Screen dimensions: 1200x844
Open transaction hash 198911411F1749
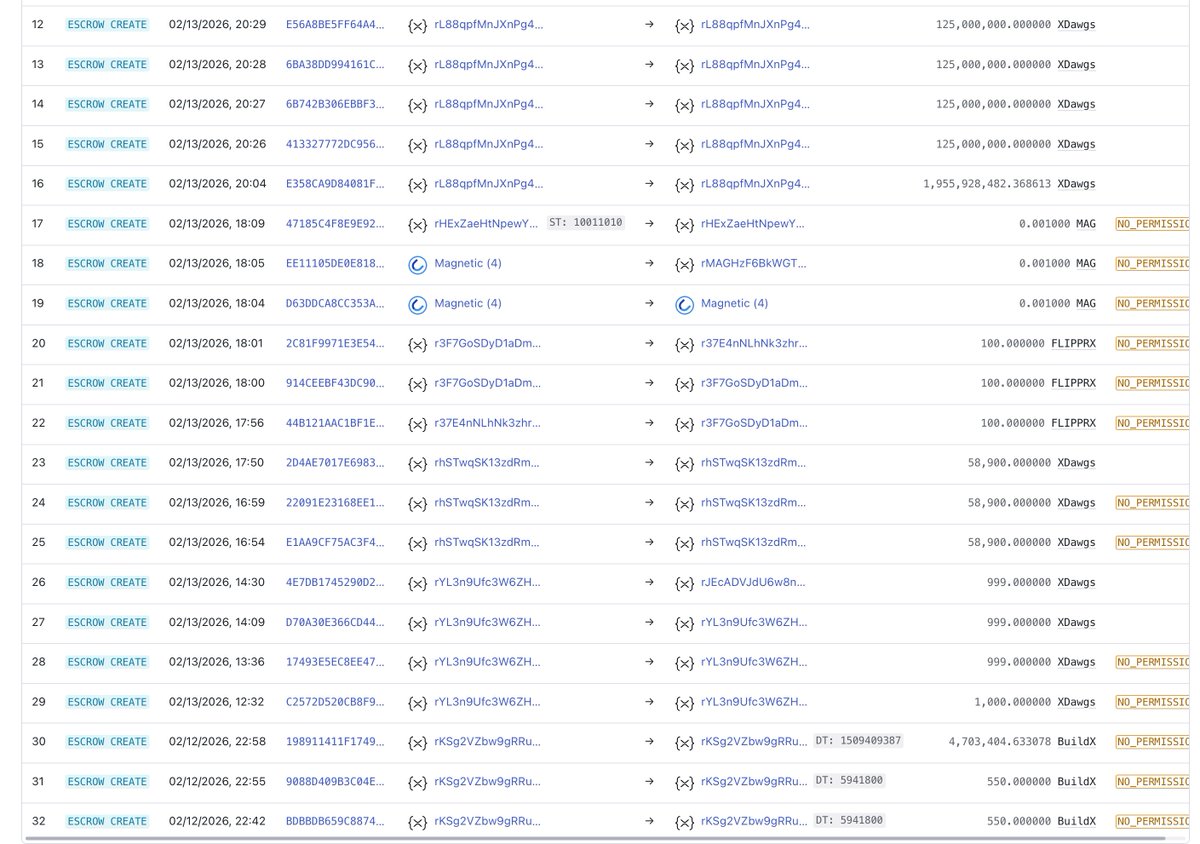point(335,741)
